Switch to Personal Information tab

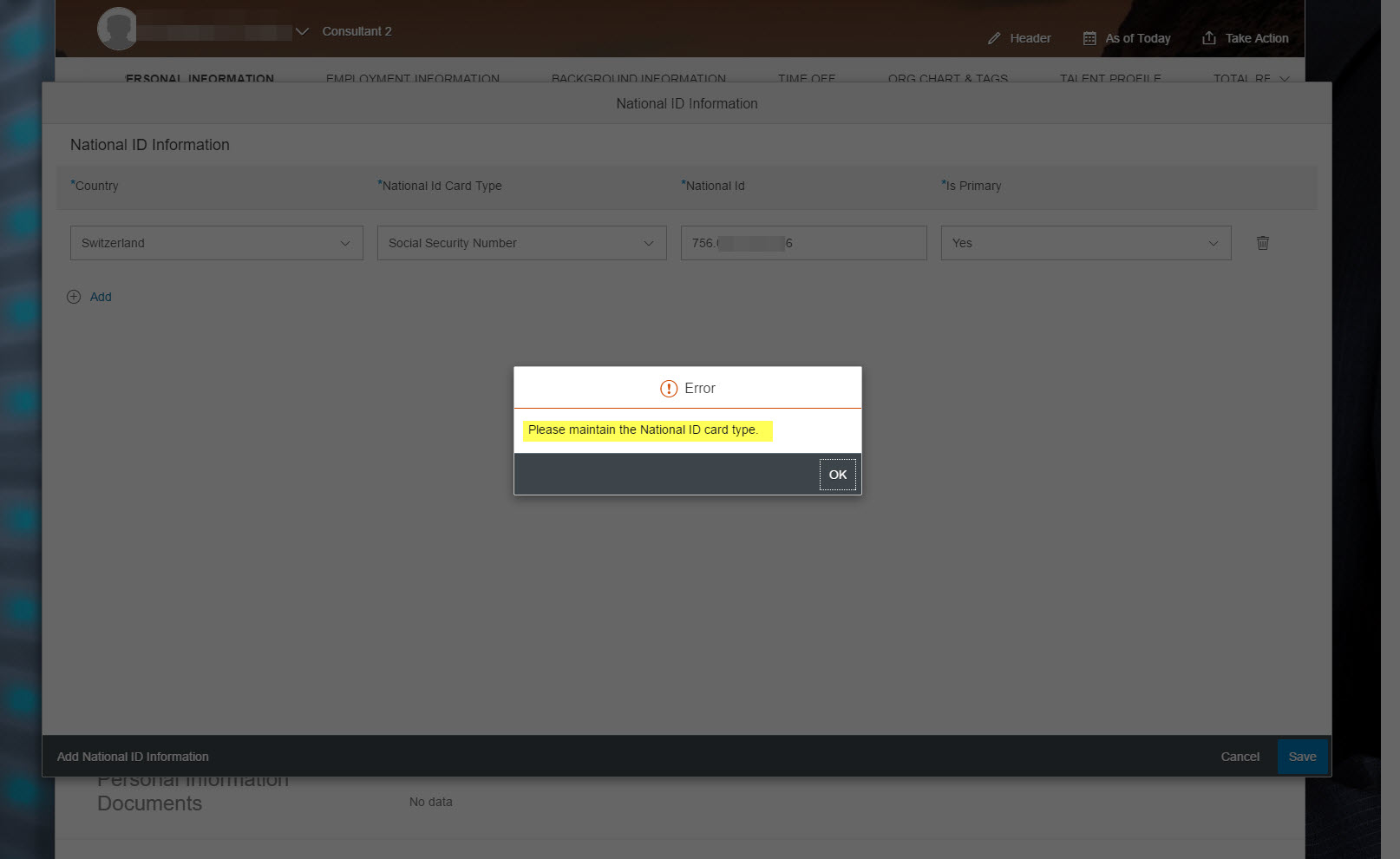[x=200, y=78]
